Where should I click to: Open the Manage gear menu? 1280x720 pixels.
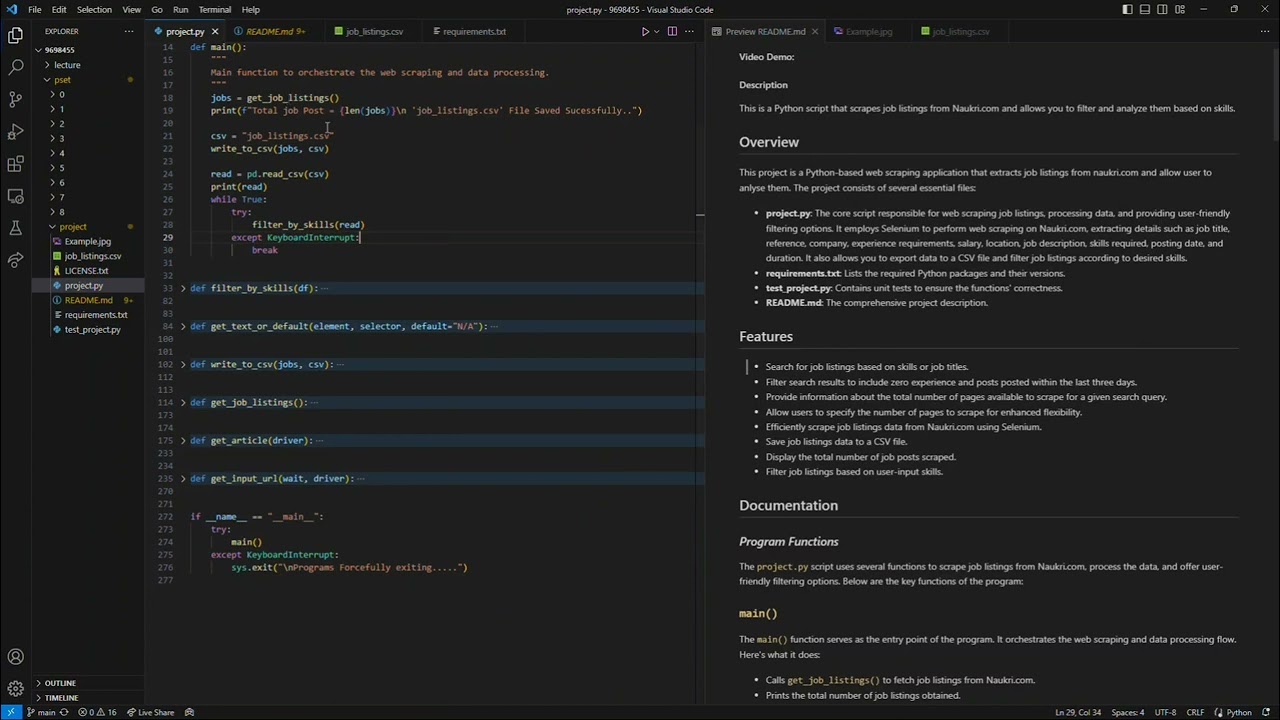[x=15, y=689]
